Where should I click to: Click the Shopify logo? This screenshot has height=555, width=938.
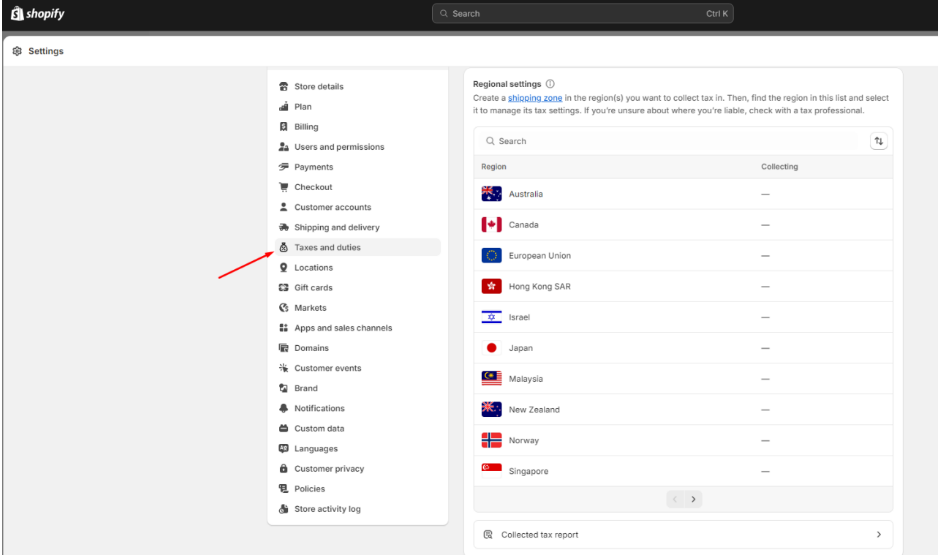click(38, 13)
